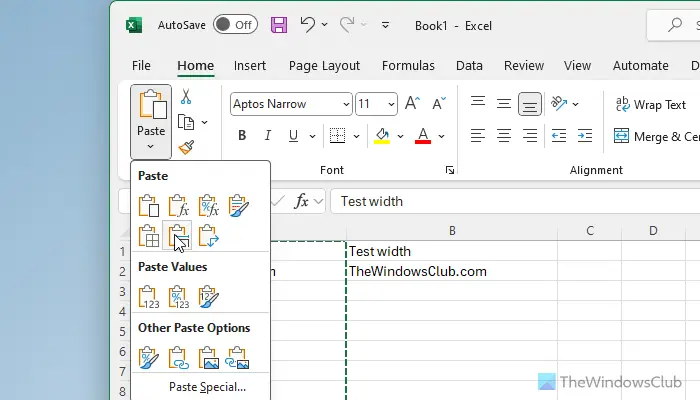Open the Data tab
Image resolution: width=700 pixels, height=400 pixels.
(469, 66)
